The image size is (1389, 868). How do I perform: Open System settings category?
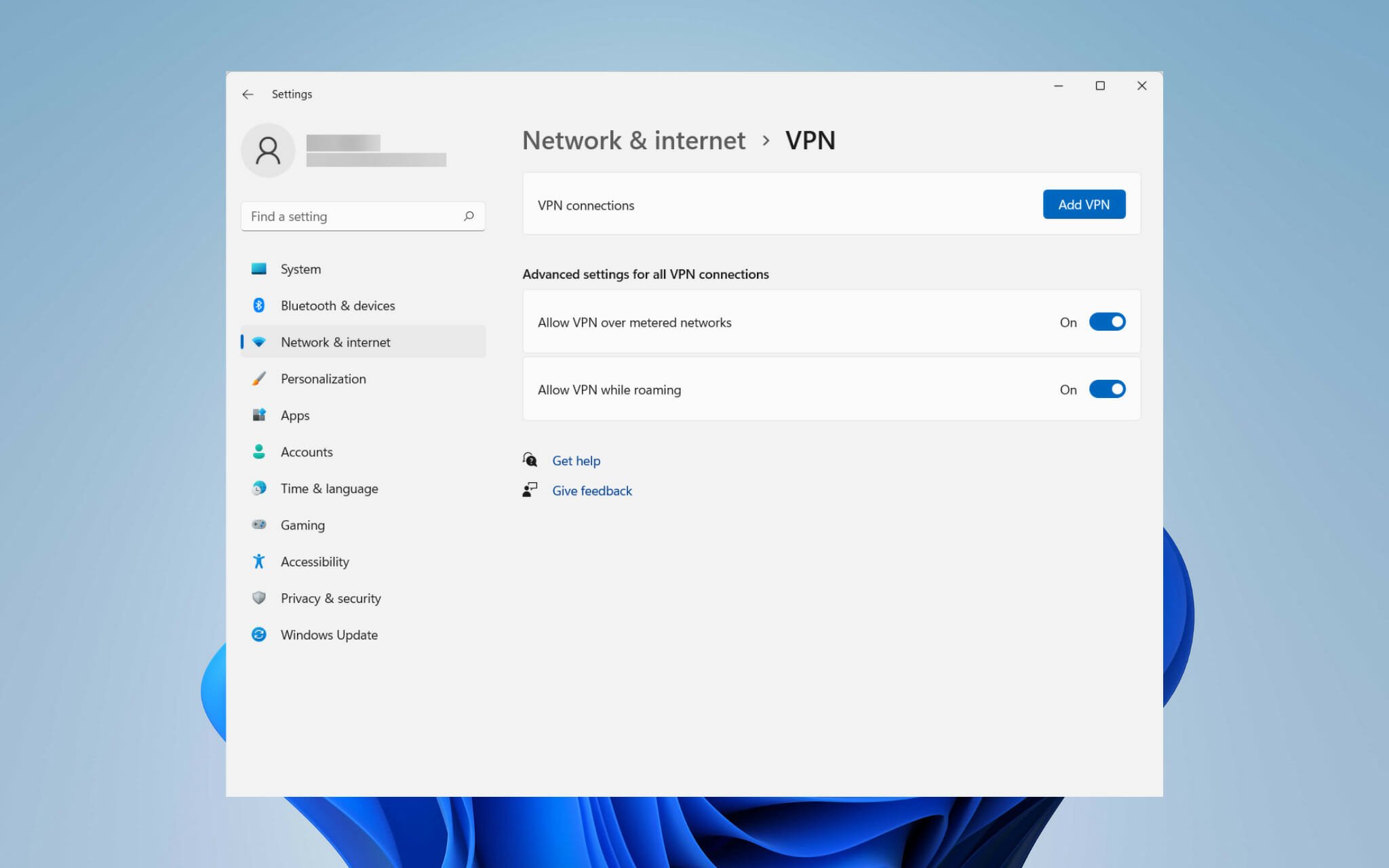pos(363,269)
